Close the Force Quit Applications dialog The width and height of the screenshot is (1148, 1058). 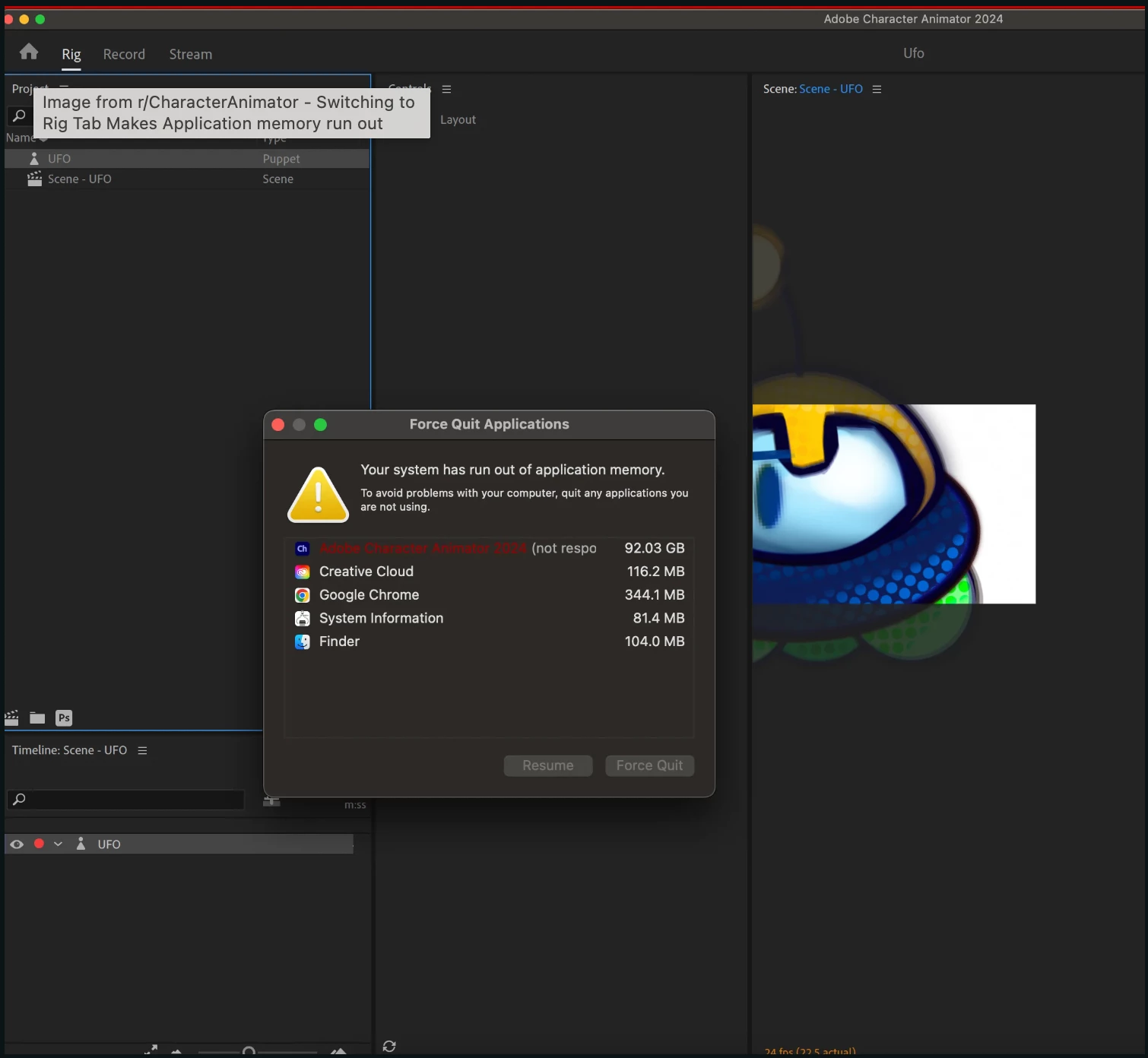(278, 425)
